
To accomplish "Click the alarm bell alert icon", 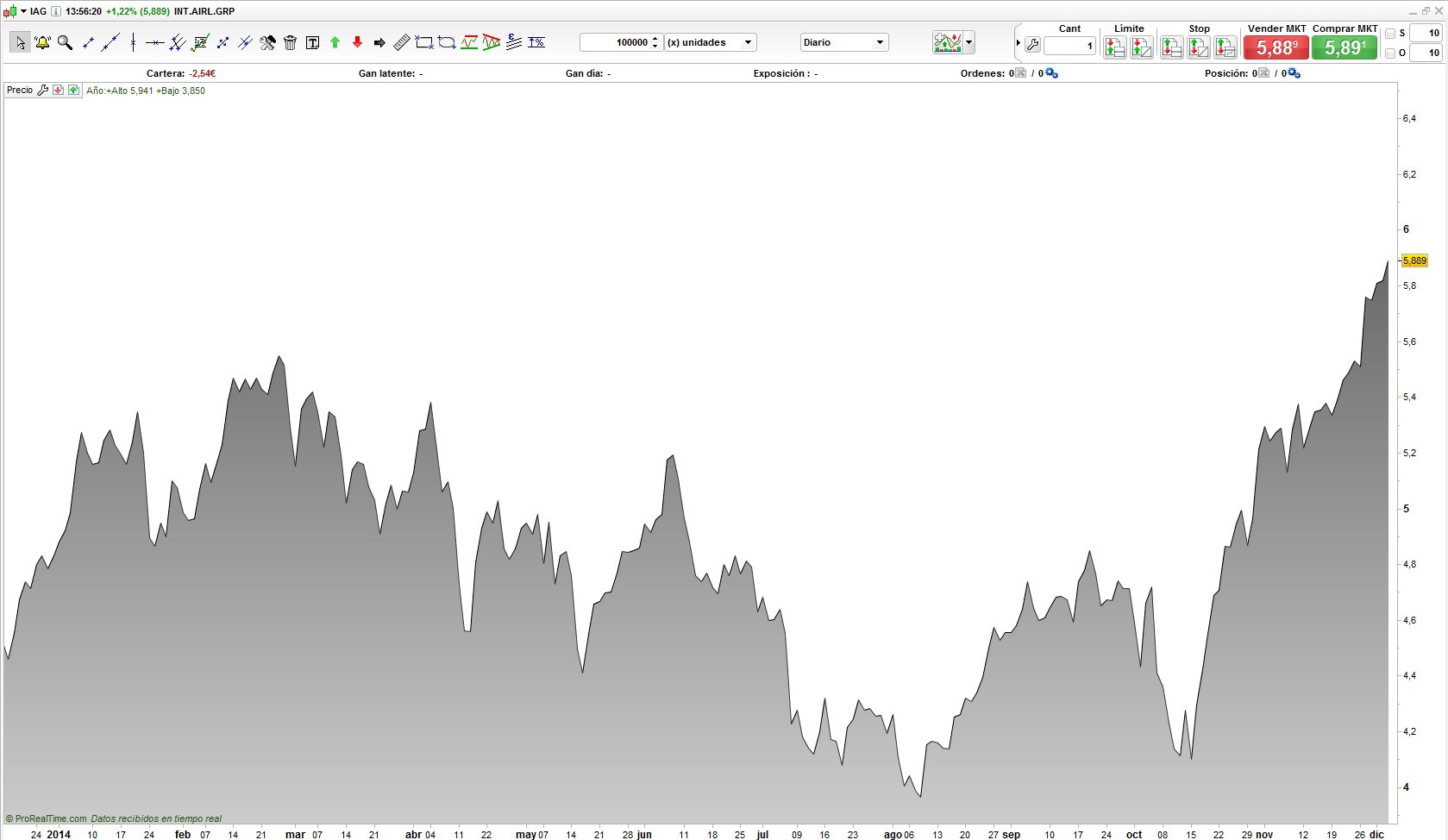I will pos(42,42).
